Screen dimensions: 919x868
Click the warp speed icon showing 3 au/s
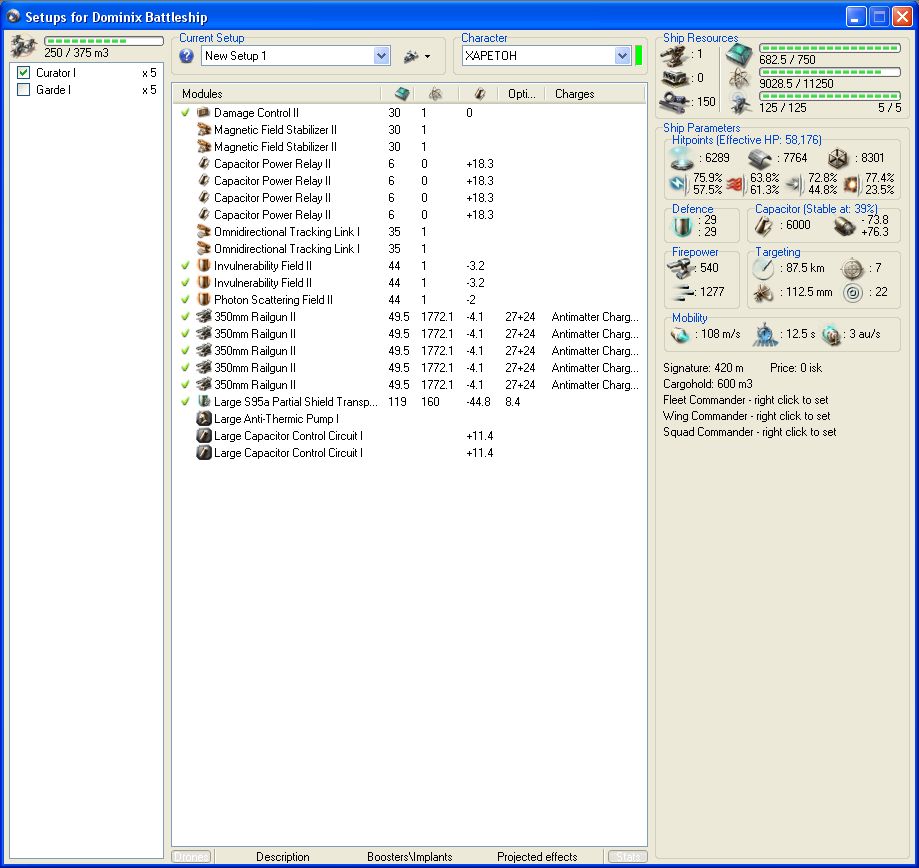pyautogui.click(x=832, y=335)
